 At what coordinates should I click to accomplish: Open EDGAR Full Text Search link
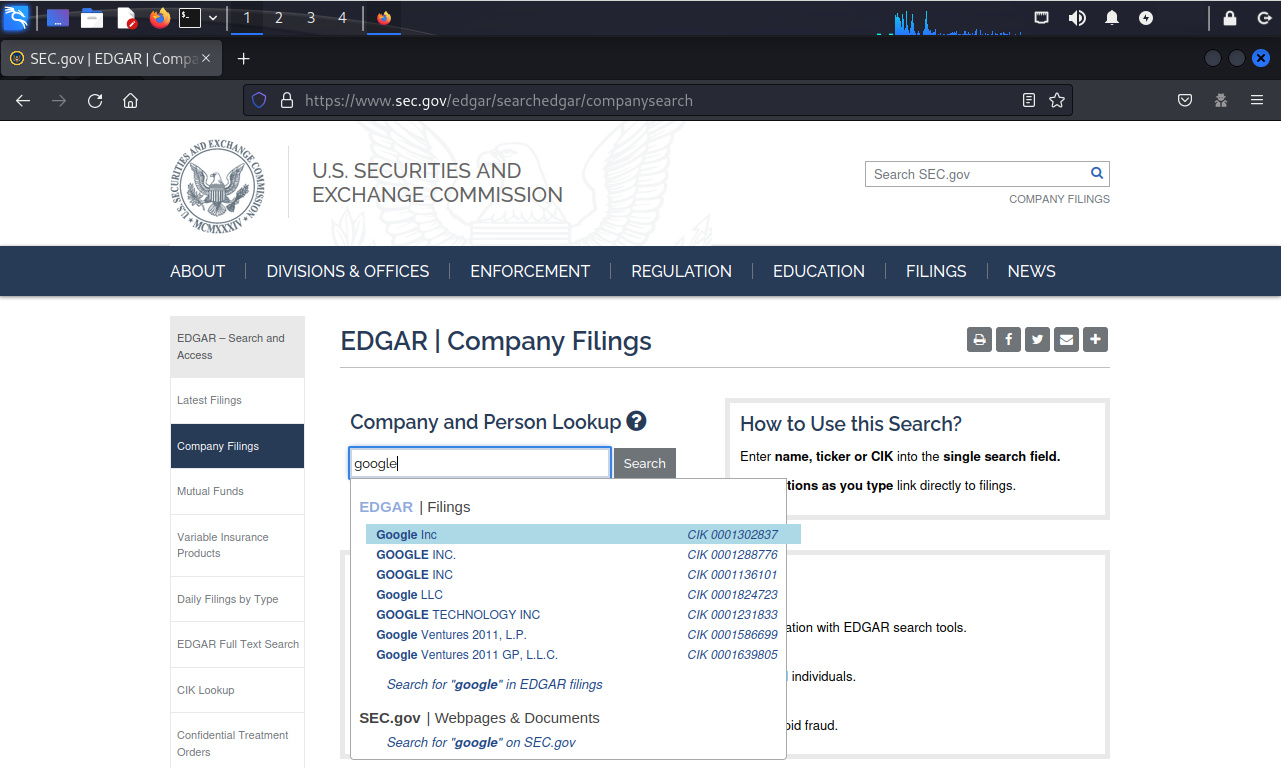[237, 644]
